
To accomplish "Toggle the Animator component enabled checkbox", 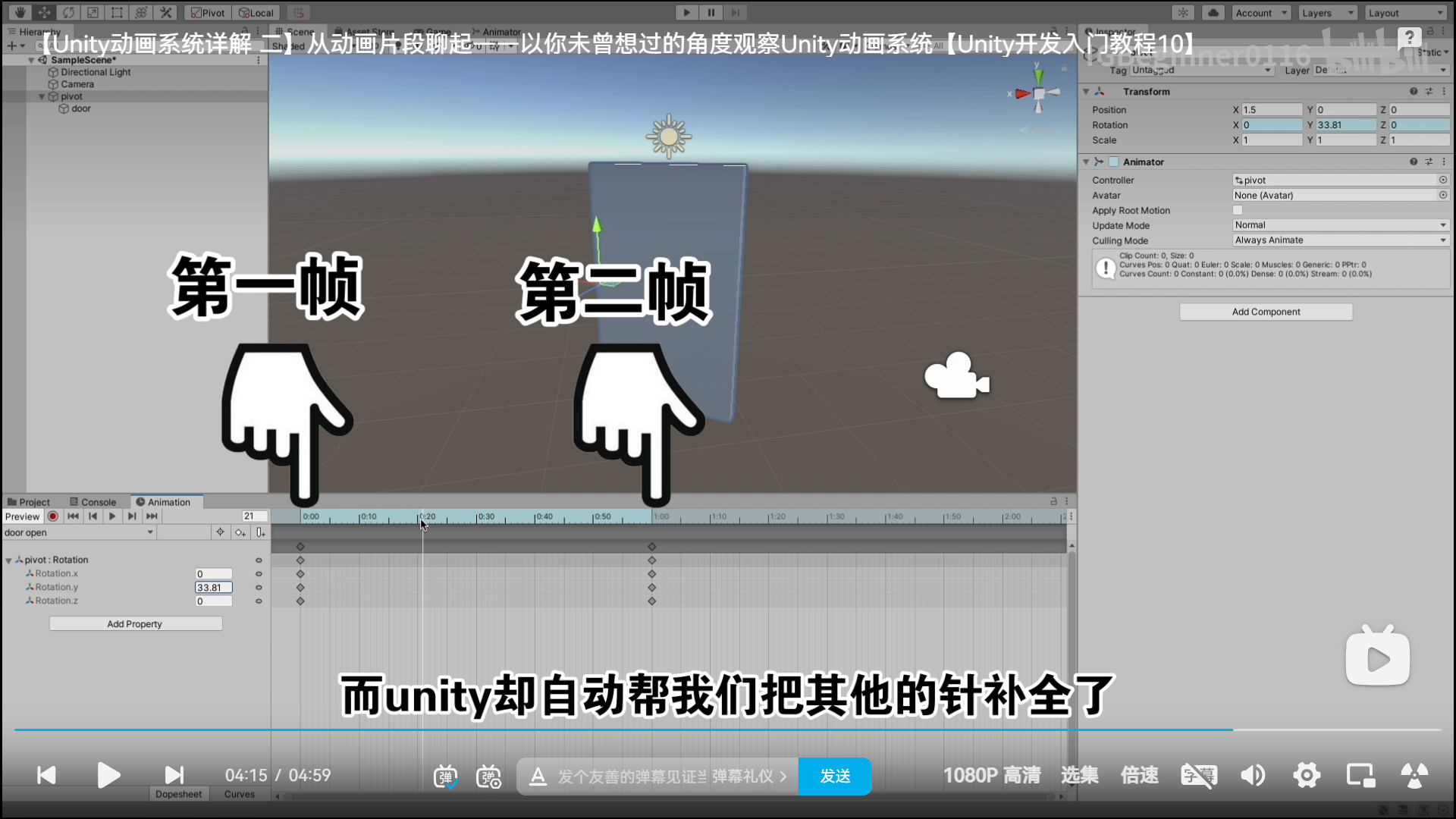I will click(x=1114, y=162).
